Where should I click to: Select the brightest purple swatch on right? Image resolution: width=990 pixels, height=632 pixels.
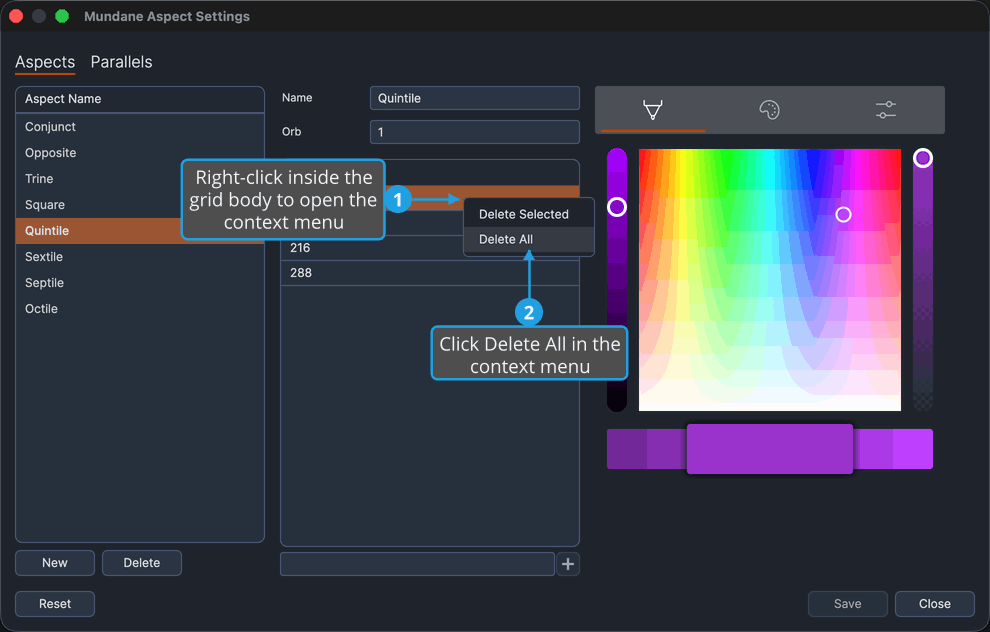(913, 449)
